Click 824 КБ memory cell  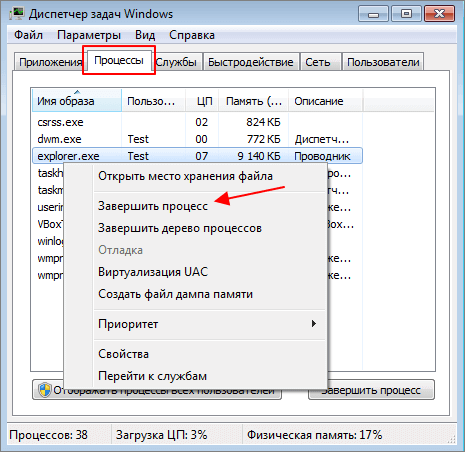coord(263,122)
